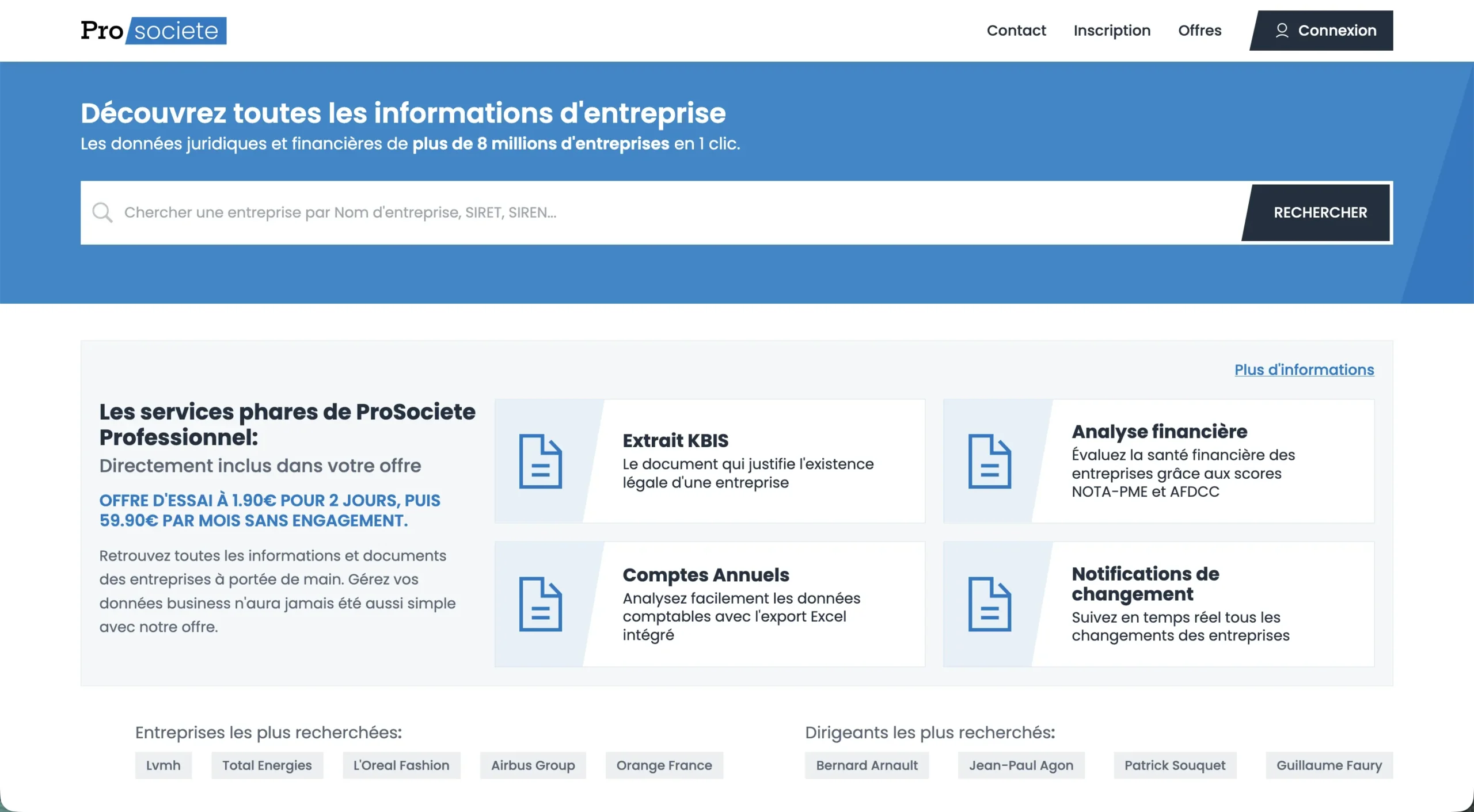1474x812 pixels.
Task: Select the Bernard Arnault tag
Action: [x=867, y=765]
